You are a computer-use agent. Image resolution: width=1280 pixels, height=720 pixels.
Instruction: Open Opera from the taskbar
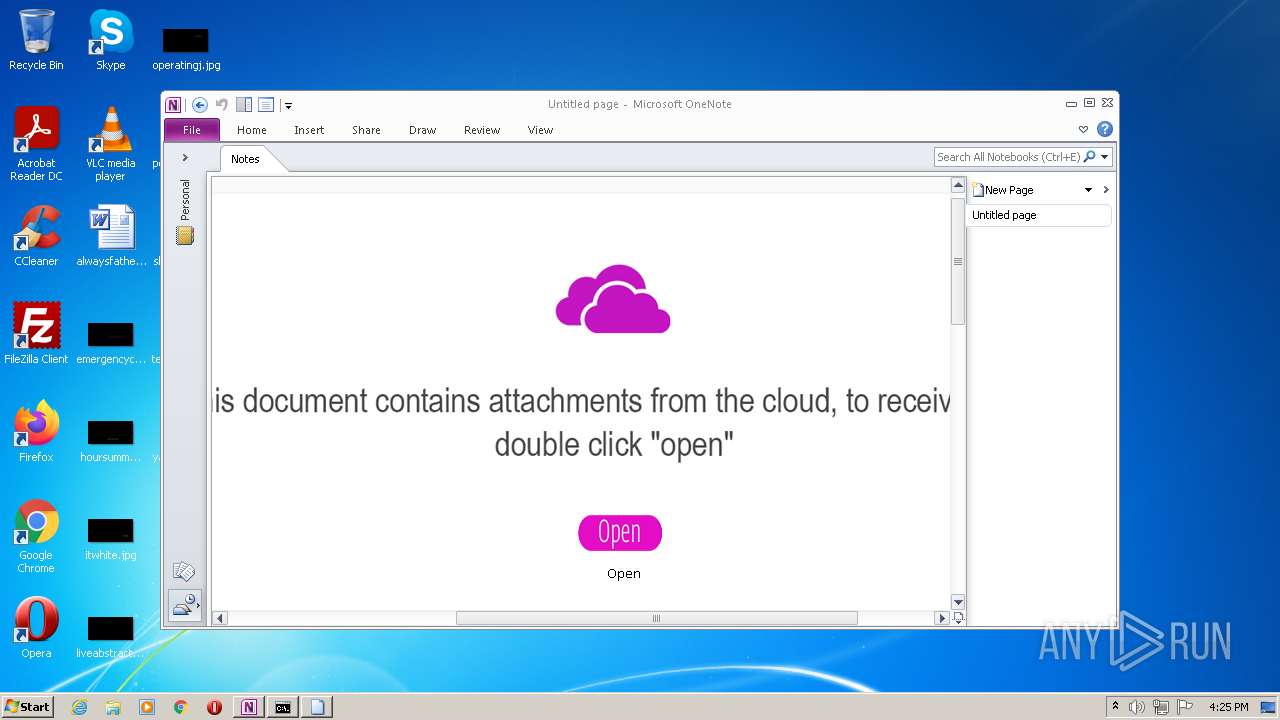214,707
